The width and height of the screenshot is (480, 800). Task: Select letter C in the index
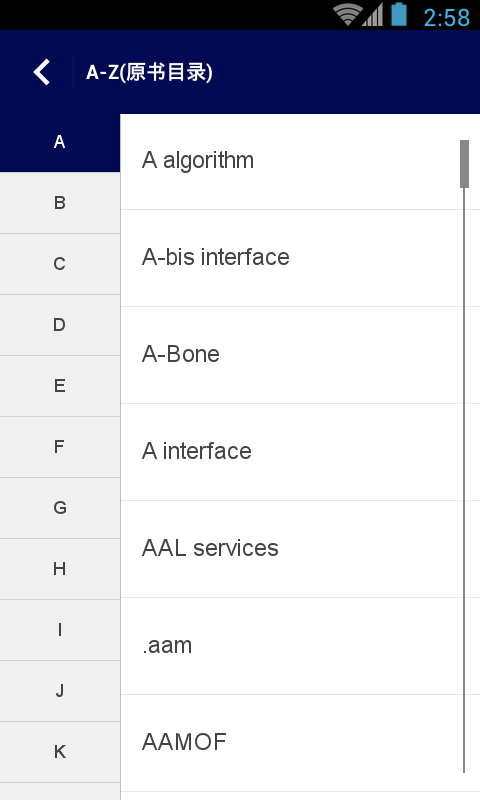coord(60,264)
